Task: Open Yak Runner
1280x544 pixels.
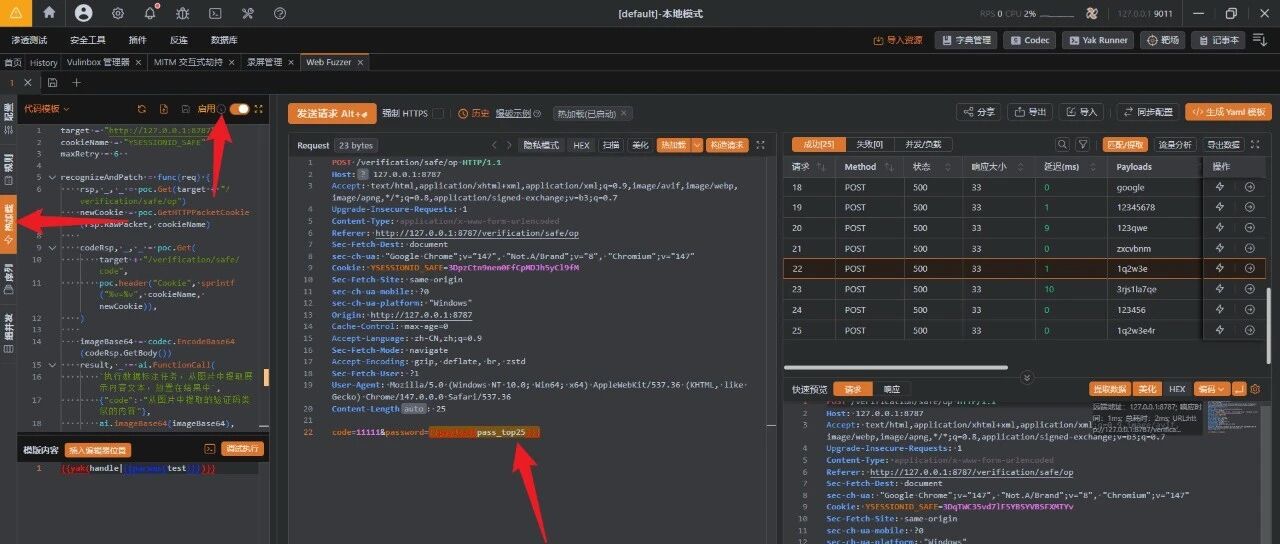Action: [x=1096, y=40]
